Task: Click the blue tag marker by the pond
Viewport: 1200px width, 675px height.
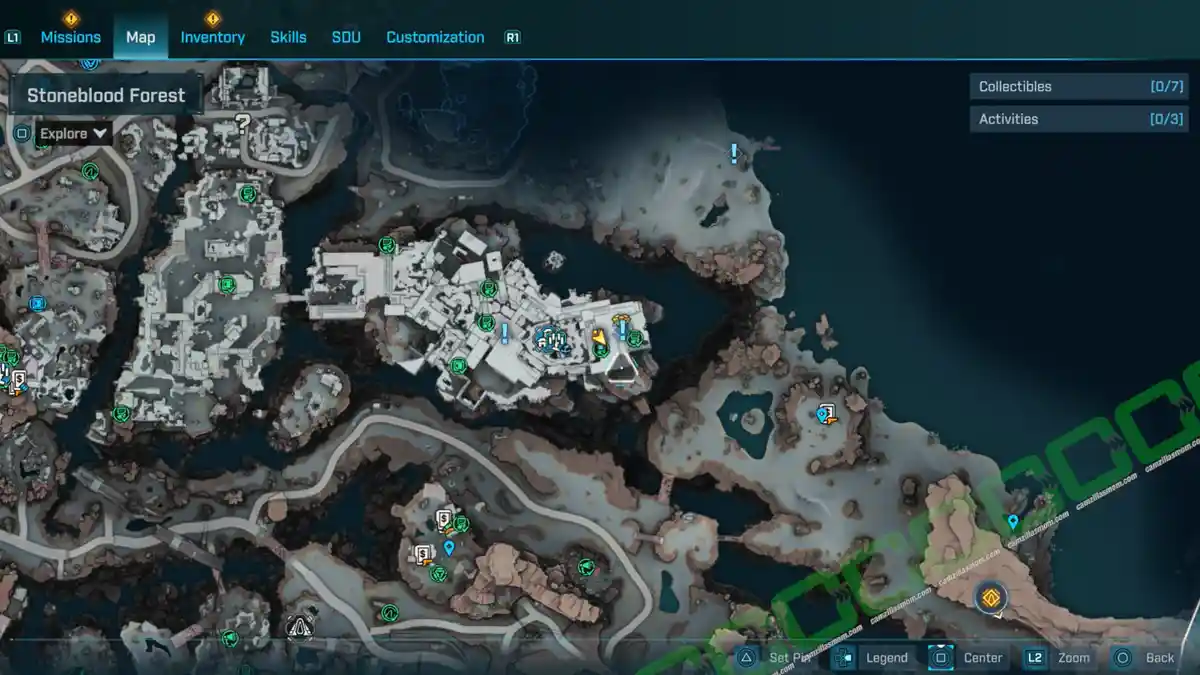Action: 825,413
